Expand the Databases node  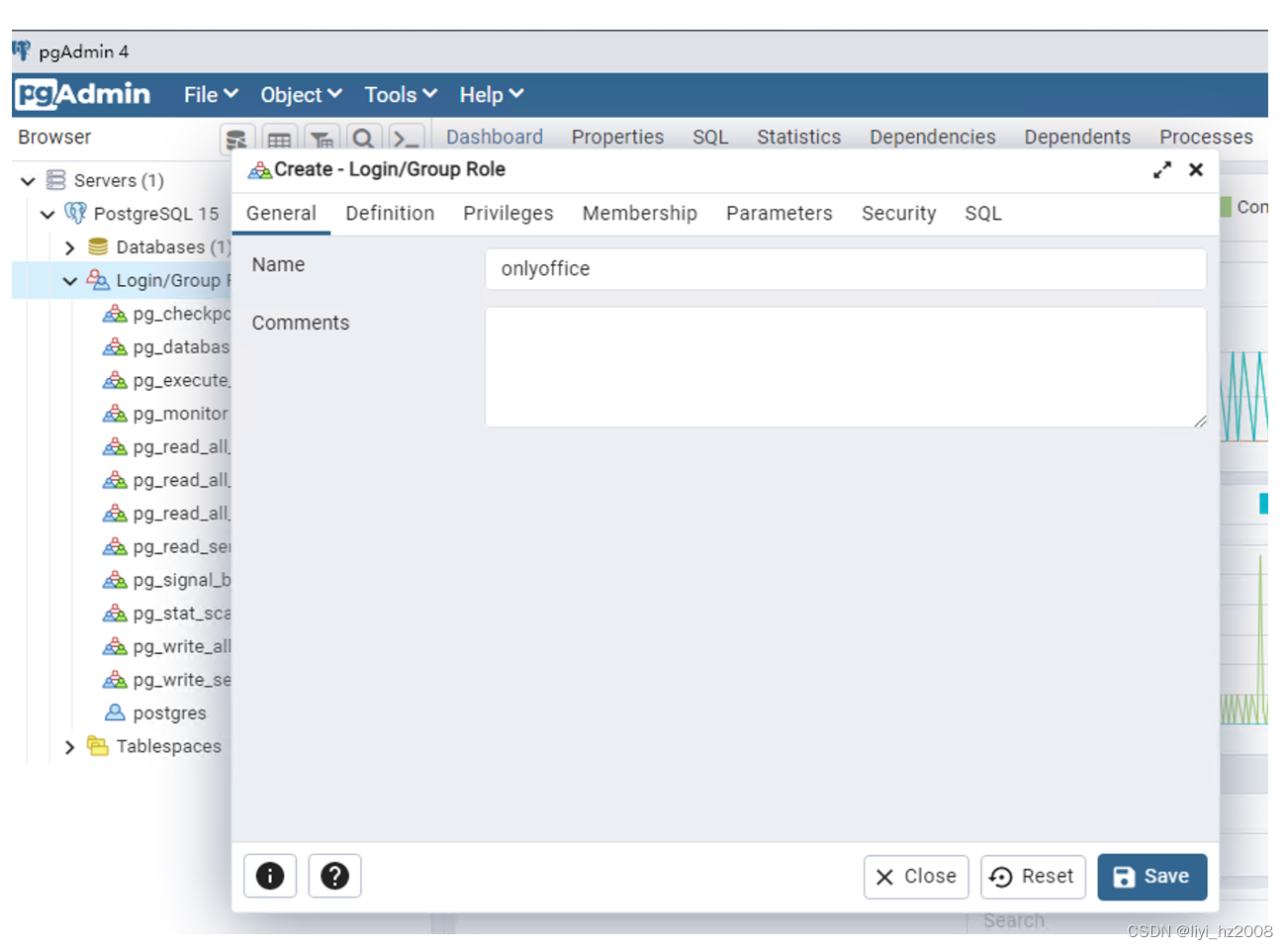[69, 247]
